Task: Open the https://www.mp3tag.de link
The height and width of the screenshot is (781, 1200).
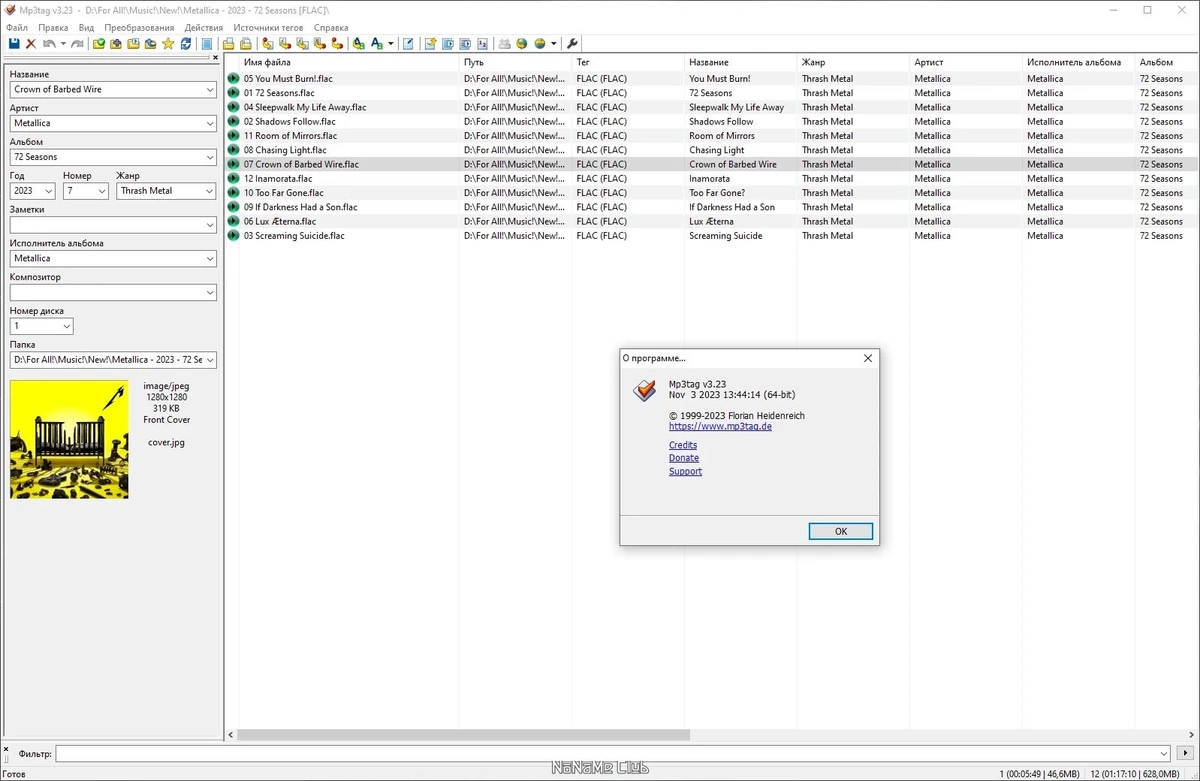Action: click(x=720, y=426)
